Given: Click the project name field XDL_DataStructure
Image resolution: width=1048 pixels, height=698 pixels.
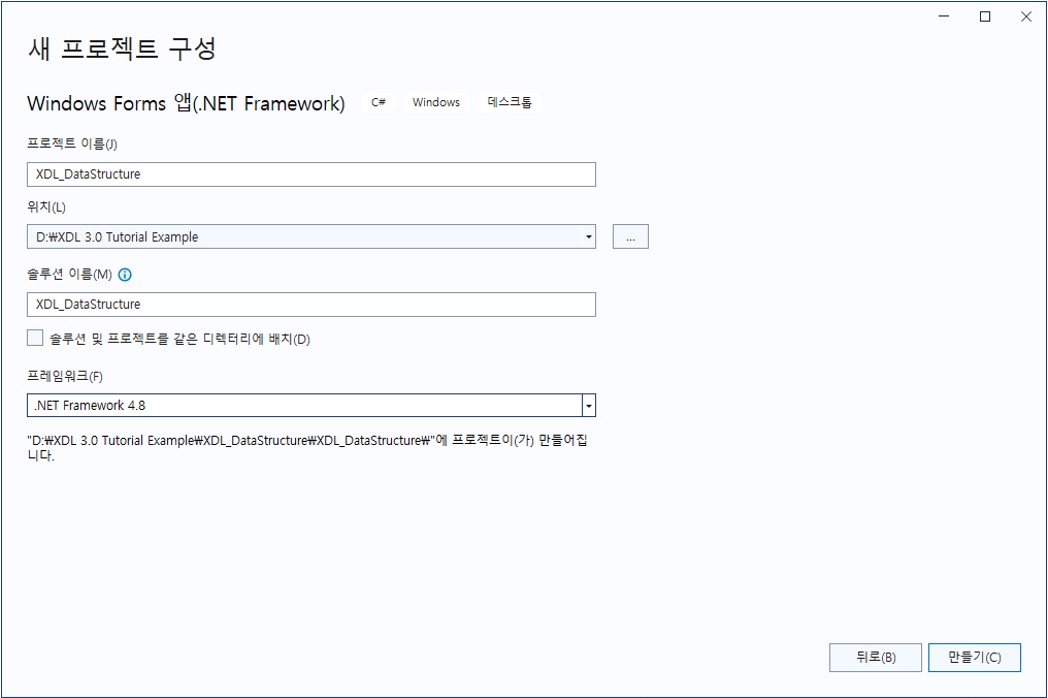Looking at the screenshot, I should click(x=311, y=174).
